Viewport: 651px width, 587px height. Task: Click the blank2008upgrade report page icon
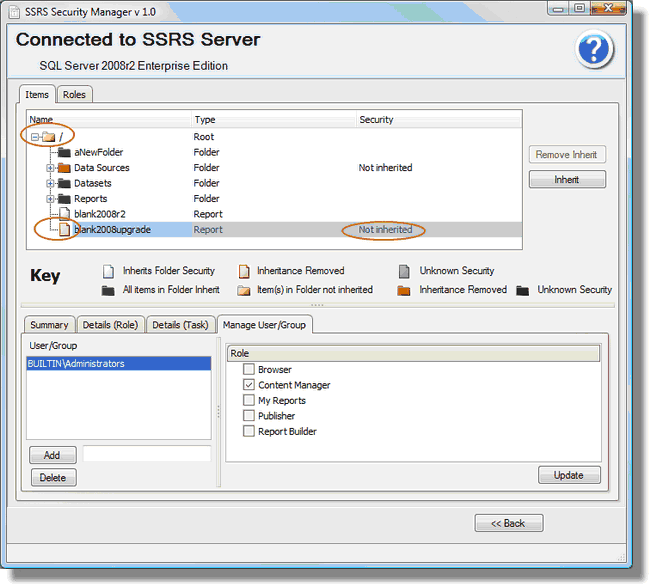[x=64, y=229]
